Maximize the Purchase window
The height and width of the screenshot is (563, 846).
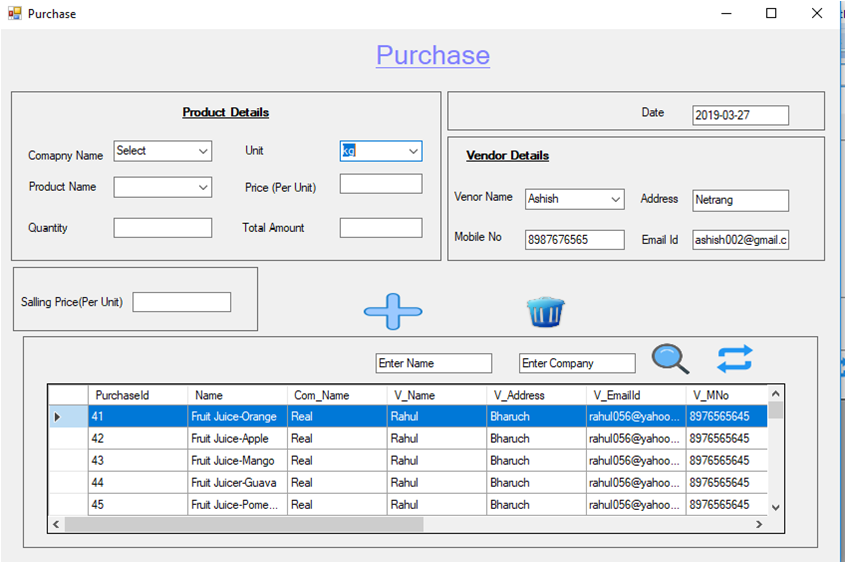(x=772, y=13)
